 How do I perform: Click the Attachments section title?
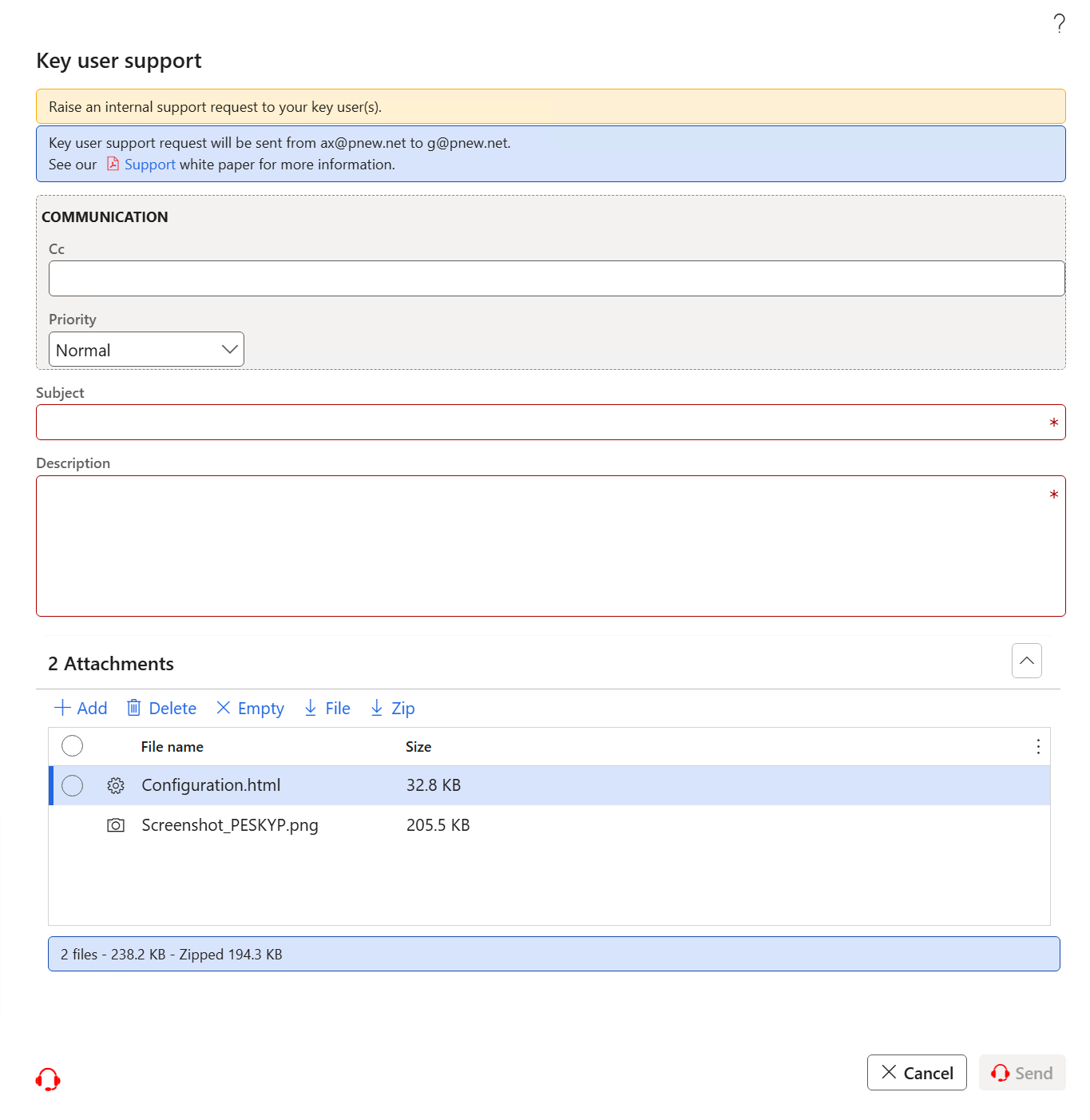pos(111,664)
